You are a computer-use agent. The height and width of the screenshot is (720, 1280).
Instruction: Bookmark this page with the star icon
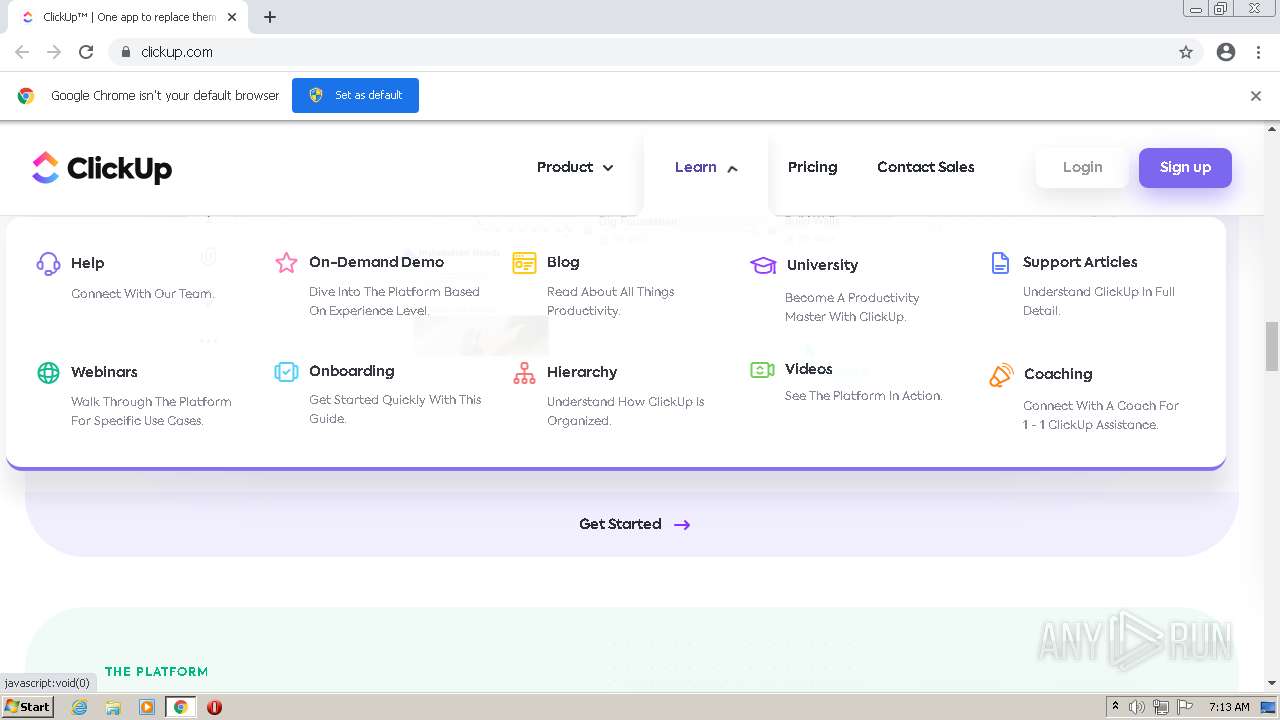[1186, 52]
